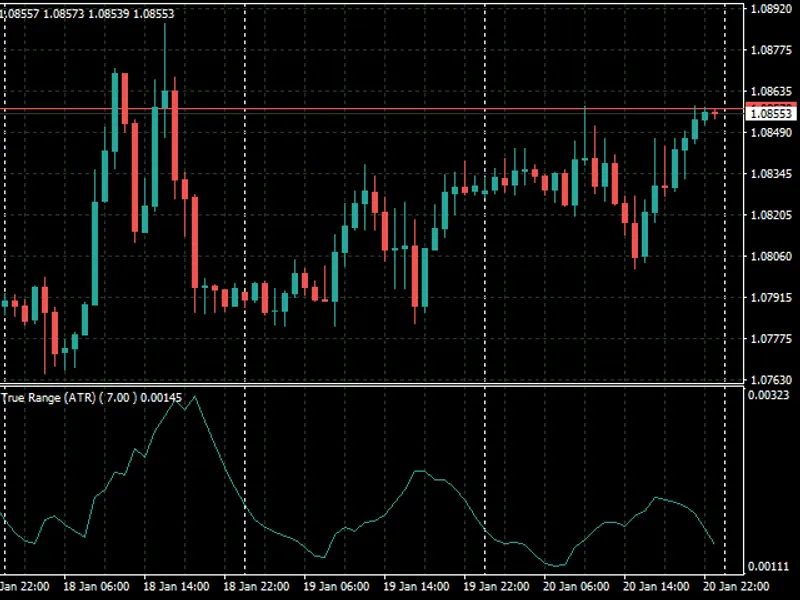Click the 1.08635 price scale label
800x600 pixels.
click(771, 91)
